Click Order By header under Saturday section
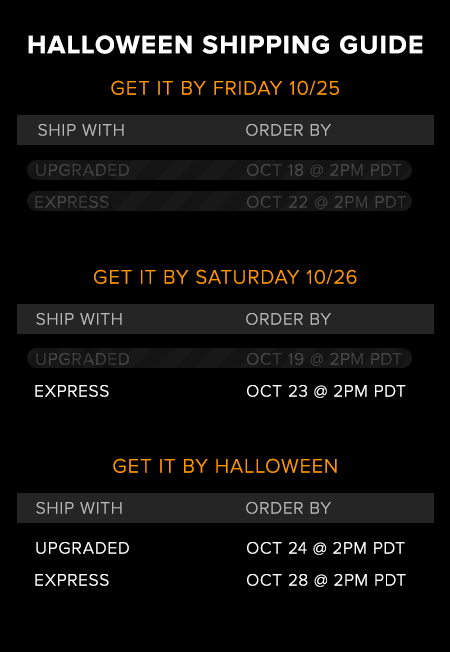450x652 pixels. [x=288, y=319]
